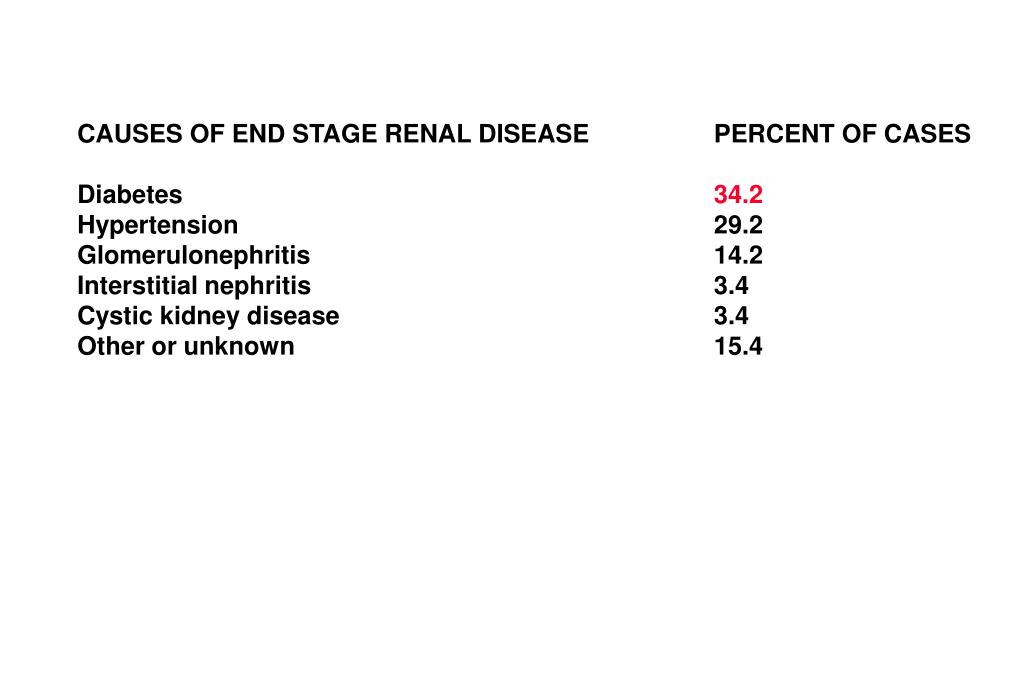Screen dimensions: 1023x682
Task: Click the 29.2 percent value
Action: pyautogui.click(x=738, y=225)
